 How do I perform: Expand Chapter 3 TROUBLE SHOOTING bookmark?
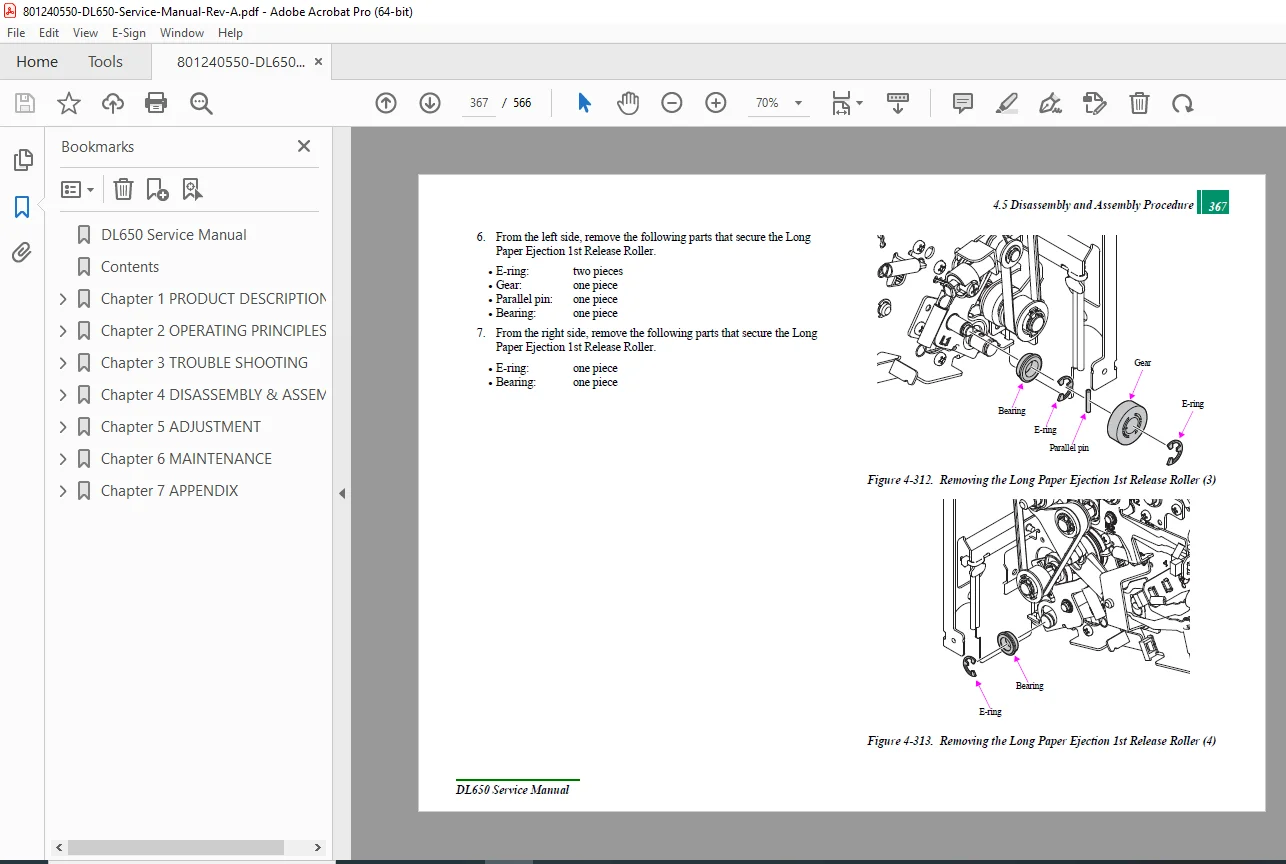(64, 363)
